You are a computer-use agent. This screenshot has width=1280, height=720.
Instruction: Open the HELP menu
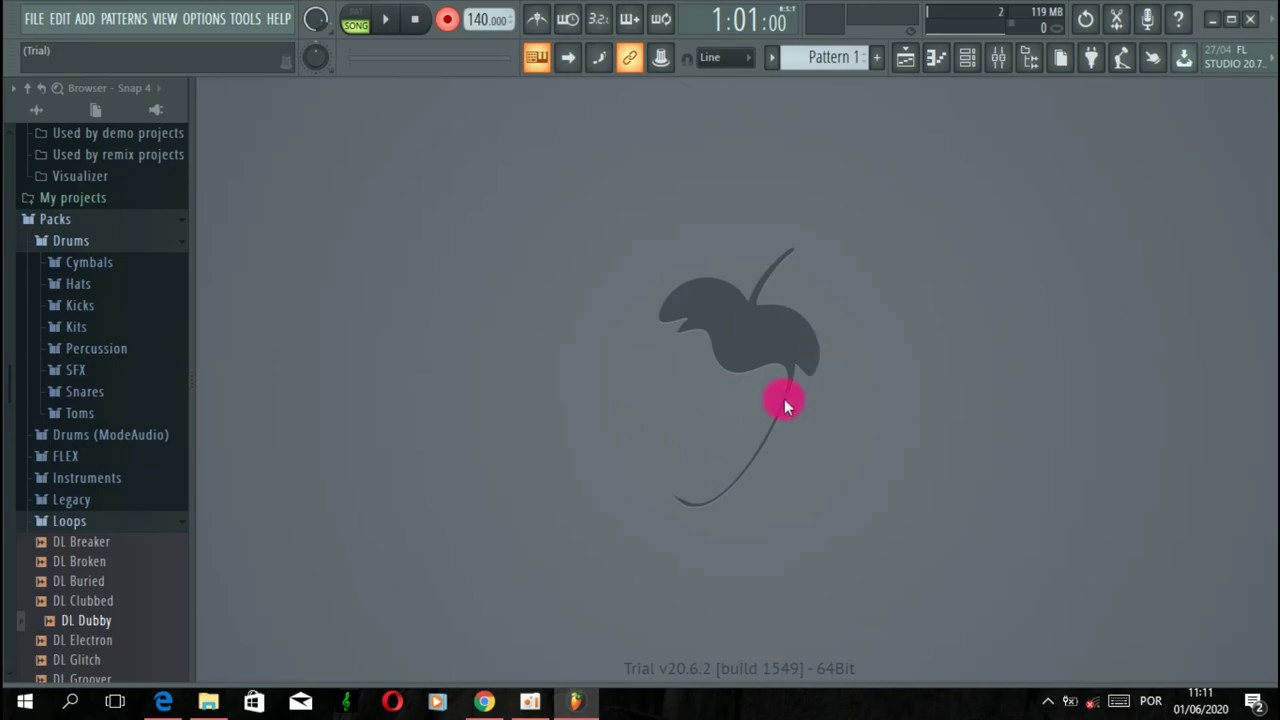click(x=278, y=19)
